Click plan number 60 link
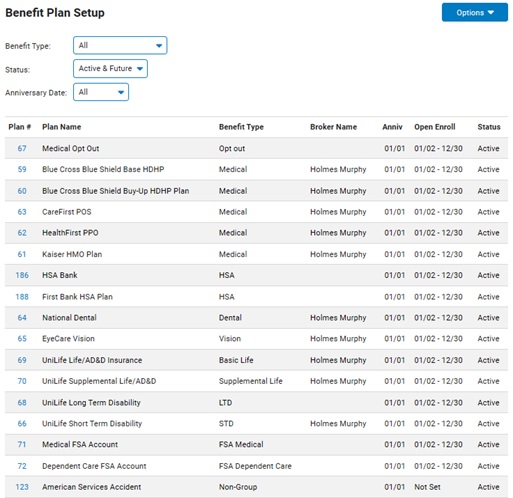The height and width of the screenshot is (498, 513). [x=22, y=191]
